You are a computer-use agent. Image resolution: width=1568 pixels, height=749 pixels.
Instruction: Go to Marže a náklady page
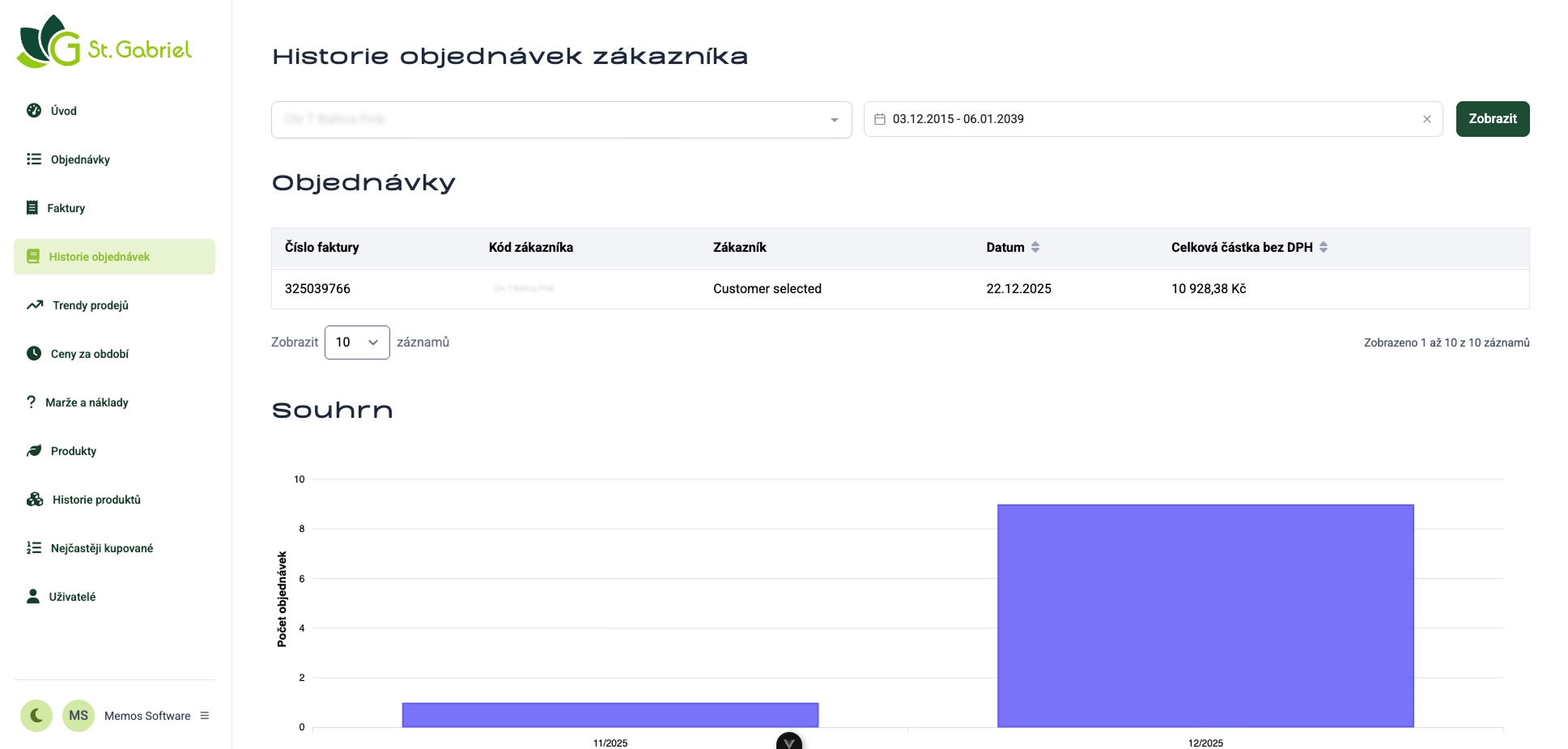(87, 402)
